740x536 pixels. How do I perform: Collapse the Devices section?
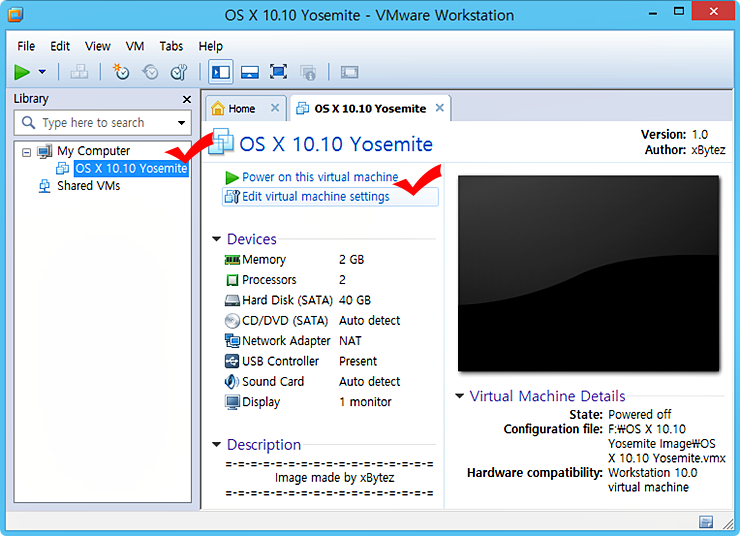pyautogui.click(x=217, y=239)
